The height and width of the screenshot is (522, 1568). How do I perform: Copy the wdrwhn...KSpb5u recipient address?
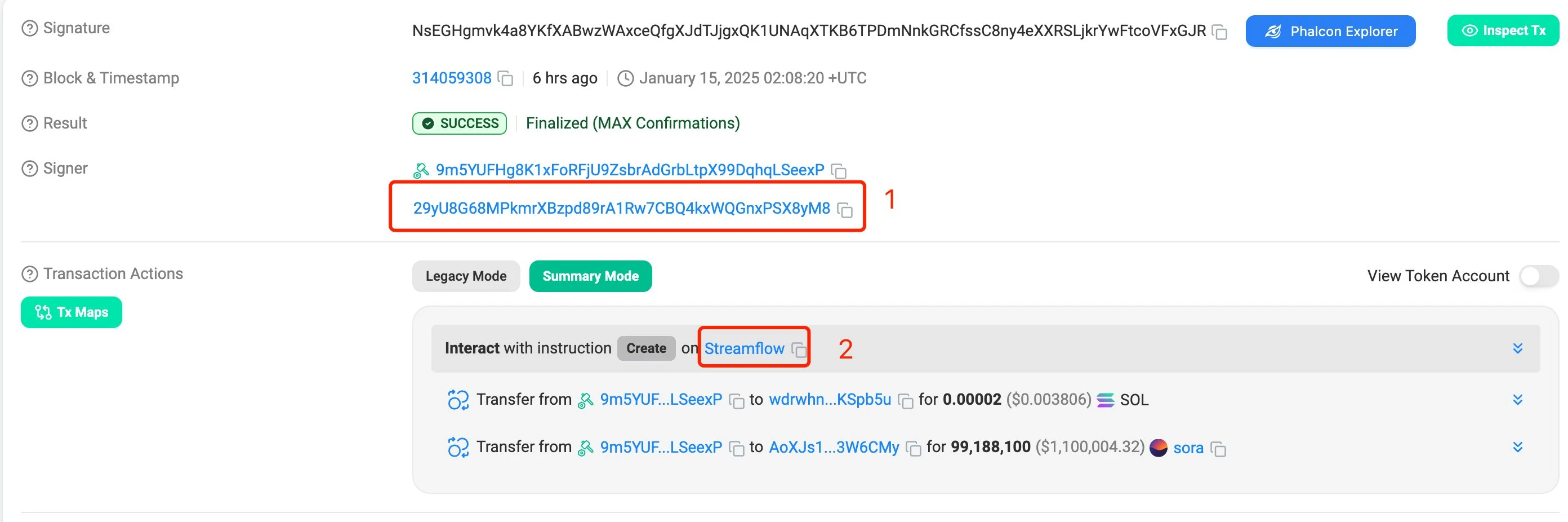tap(906, 401)
